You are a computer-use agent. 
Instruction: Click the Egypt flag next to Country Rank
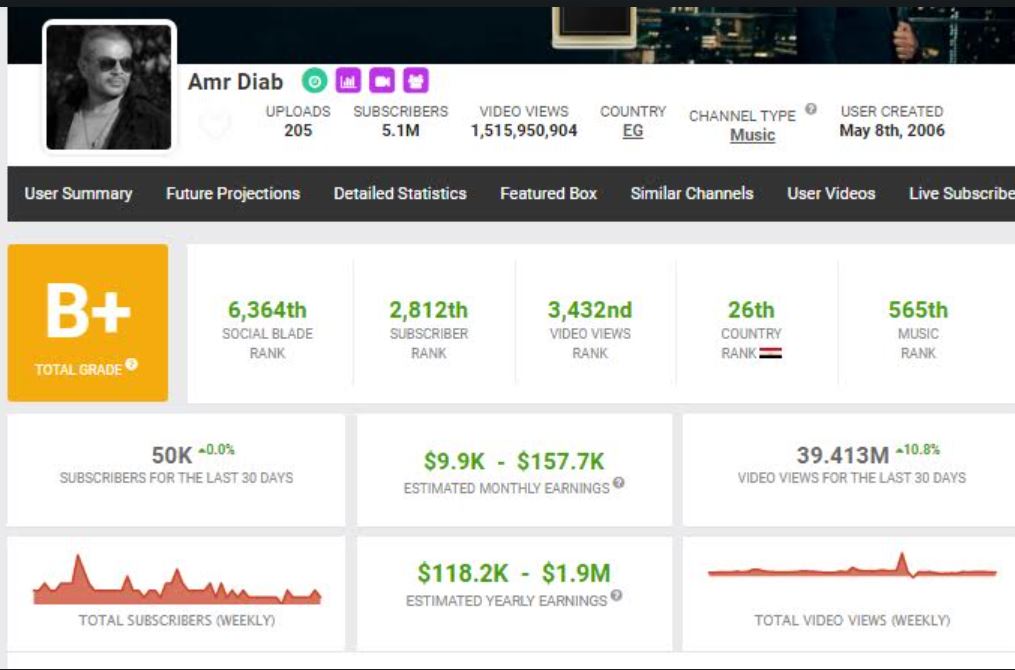coord(770,353)
